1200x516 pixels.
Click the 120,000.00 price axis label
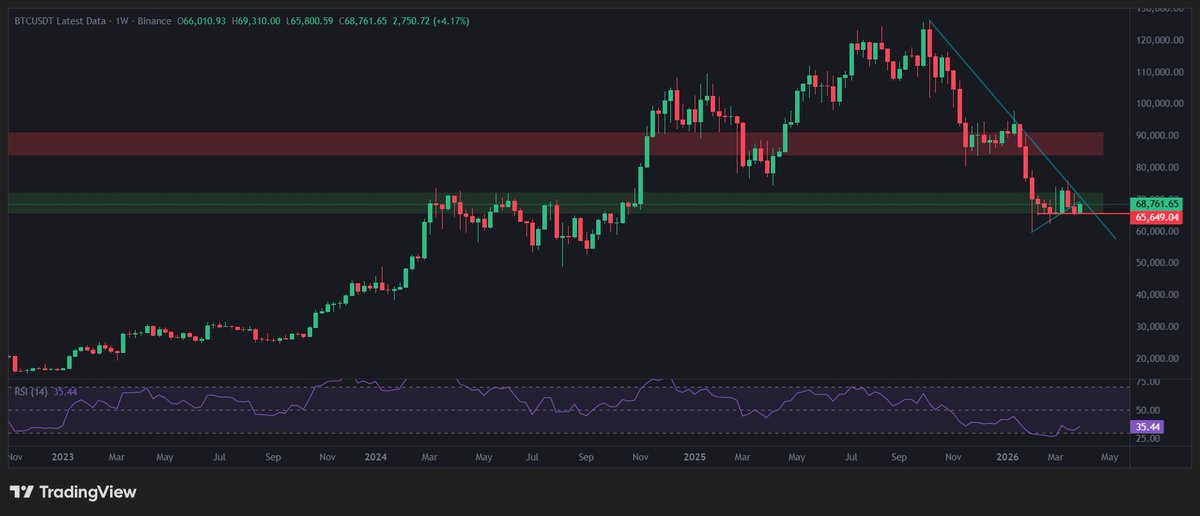point(1160,40)
